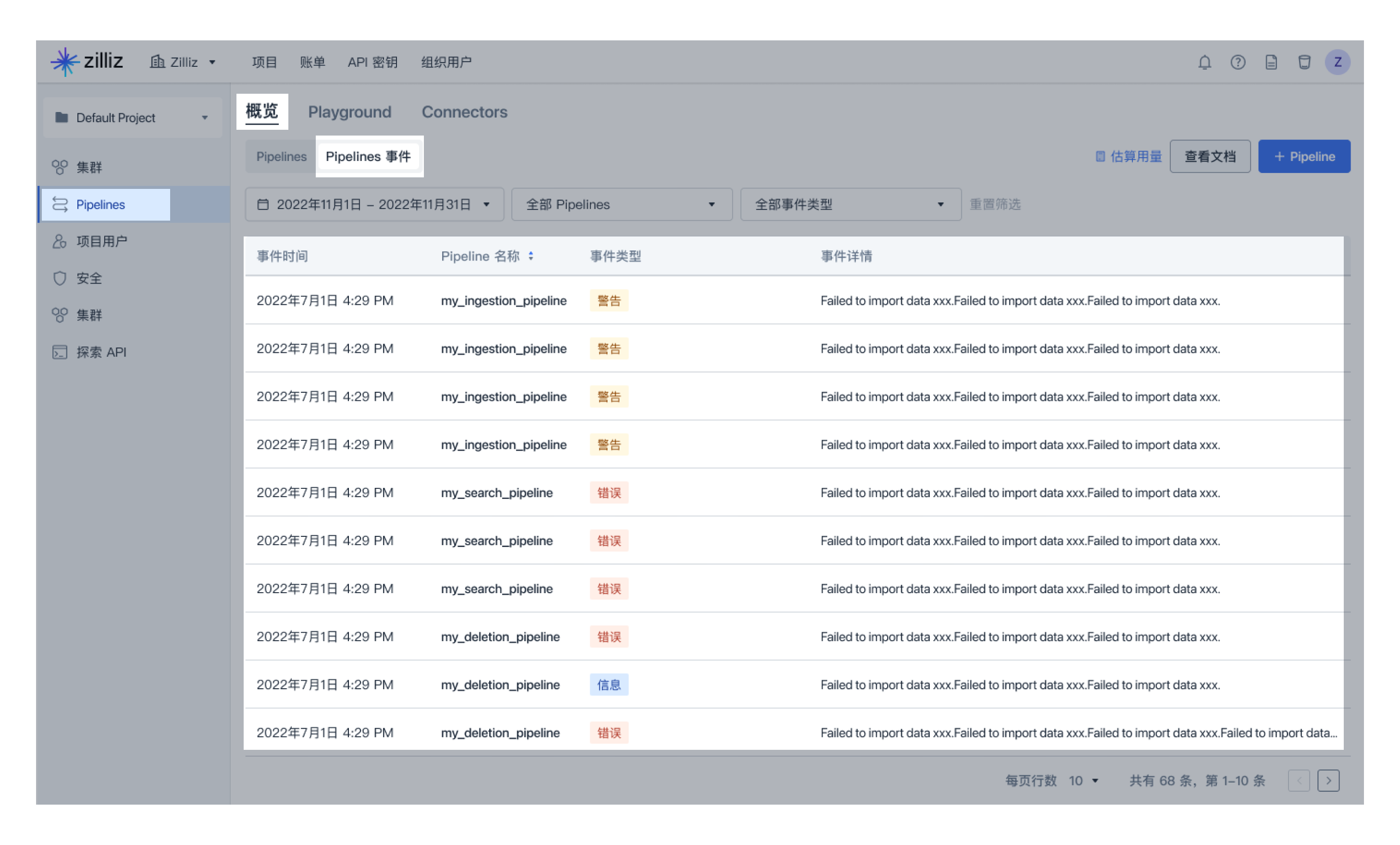
Task: Open the recycle bin icon in header
Action: coord(1304,62)
